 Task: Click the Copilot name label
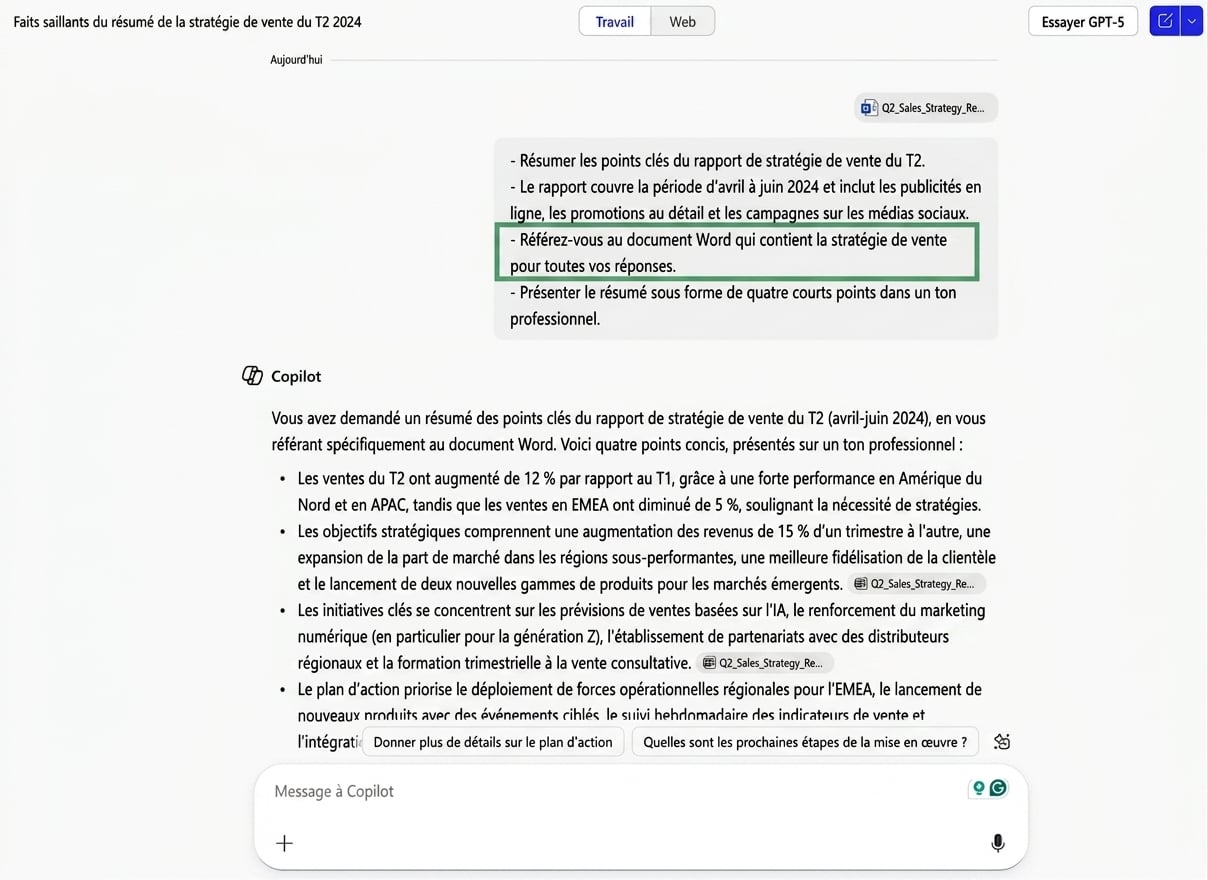coord(296,376)
